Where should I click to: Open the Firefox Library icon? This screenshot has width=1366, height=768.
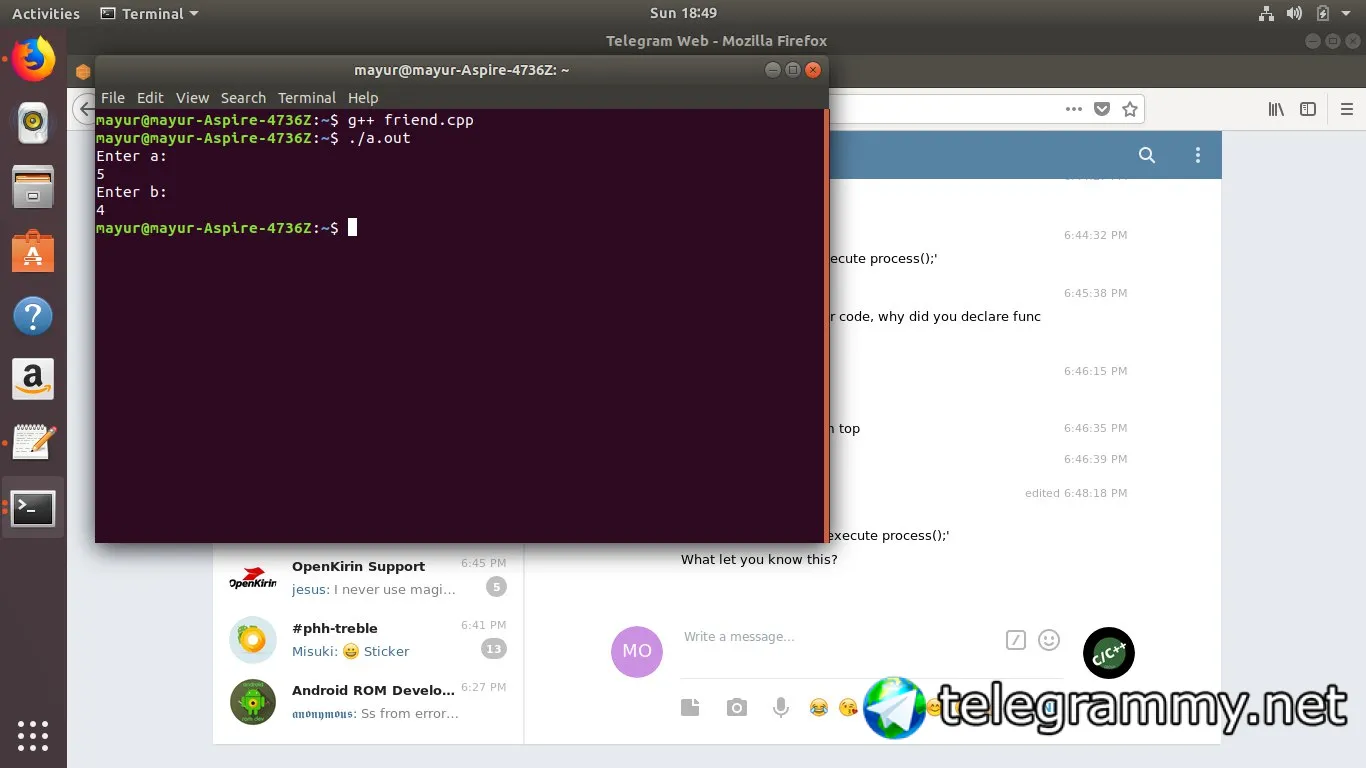1276,109
